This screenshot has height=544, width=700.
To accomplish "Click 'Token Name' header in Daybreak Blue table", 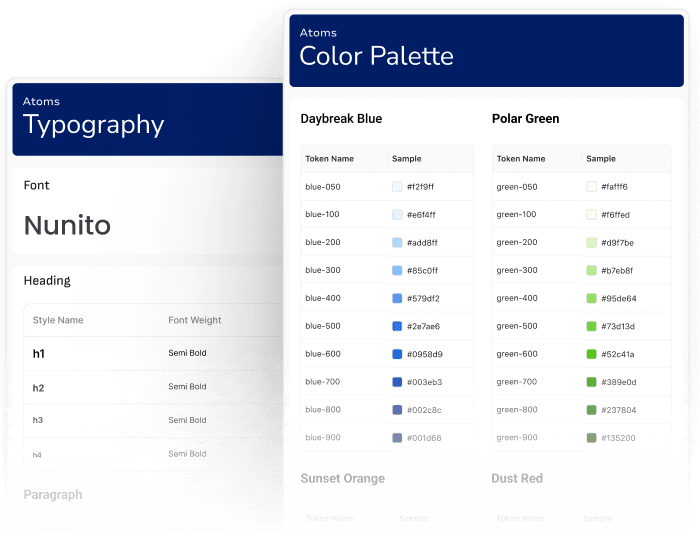I will [329, 158].
